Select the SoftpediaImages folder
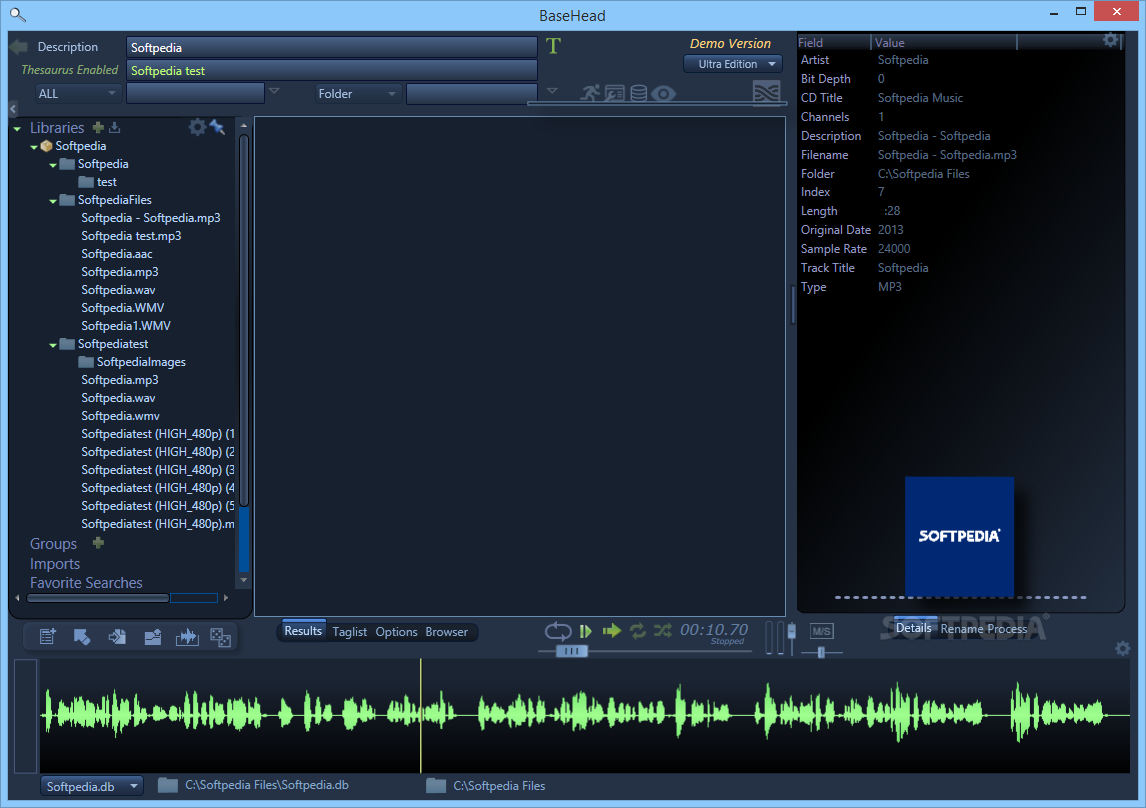 pyautogui.click(x=132, y=362)
